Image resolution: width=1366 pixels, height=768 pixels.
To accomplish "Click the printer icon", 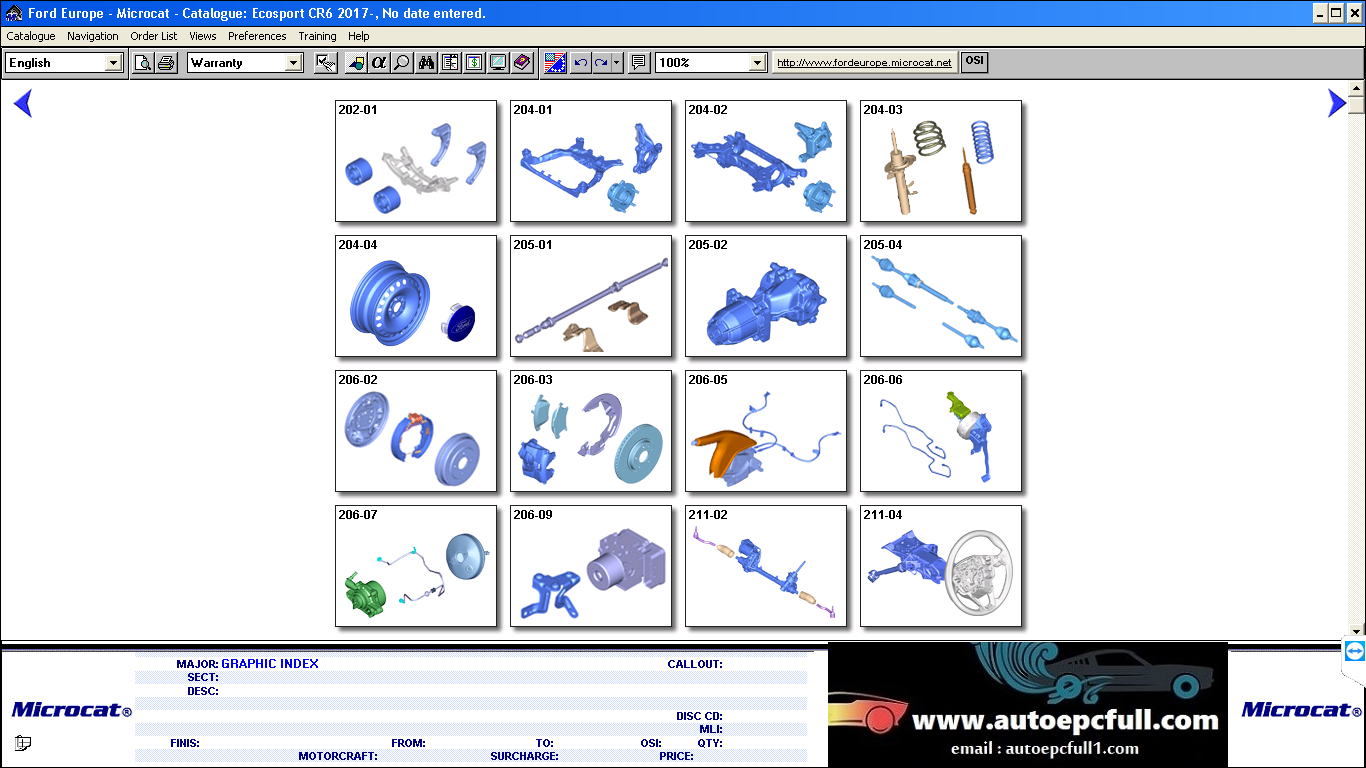I will [166, 63].
